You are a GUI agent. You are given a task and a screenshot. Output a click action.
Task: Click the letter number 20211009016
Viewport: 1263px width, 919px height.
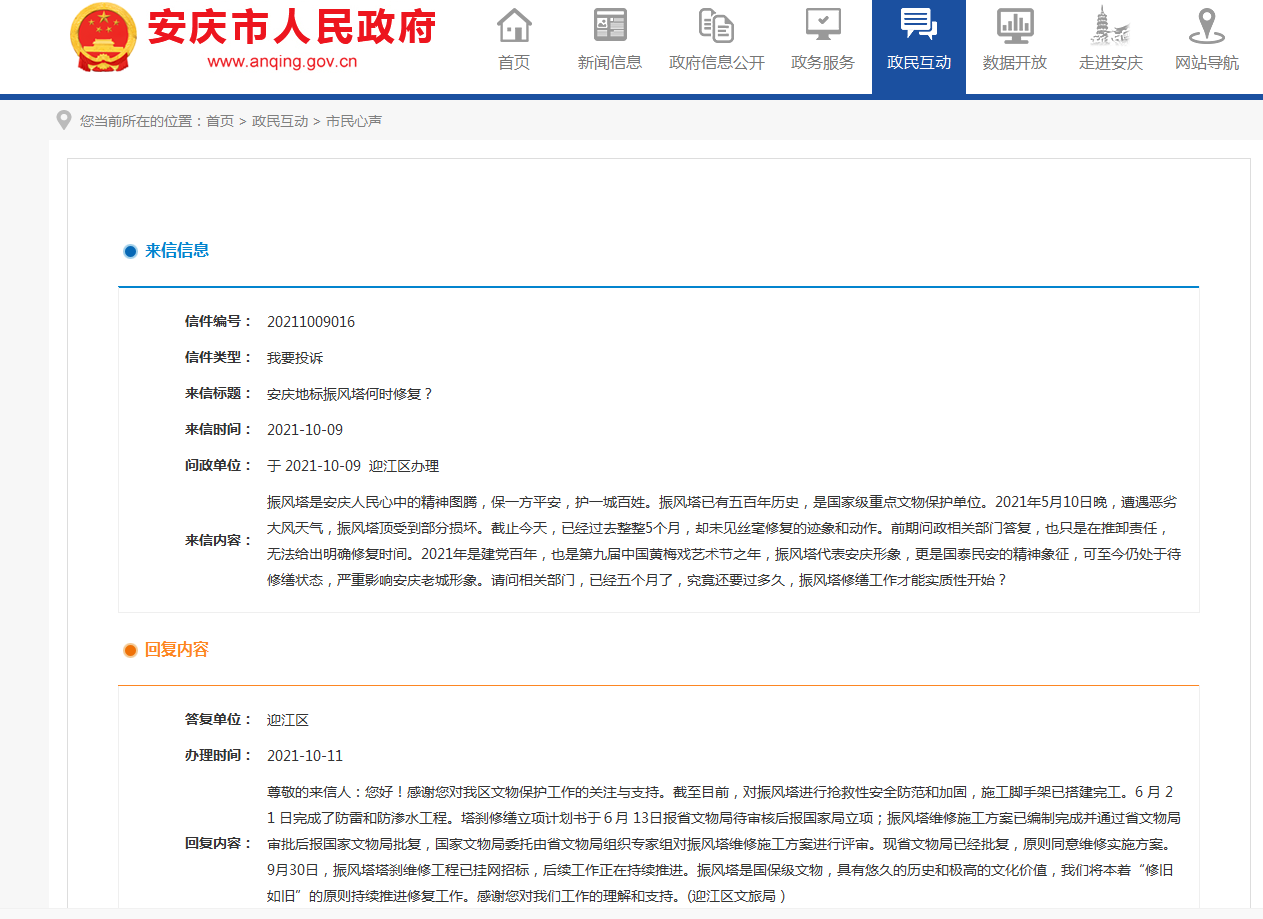(x=311, y=322)
